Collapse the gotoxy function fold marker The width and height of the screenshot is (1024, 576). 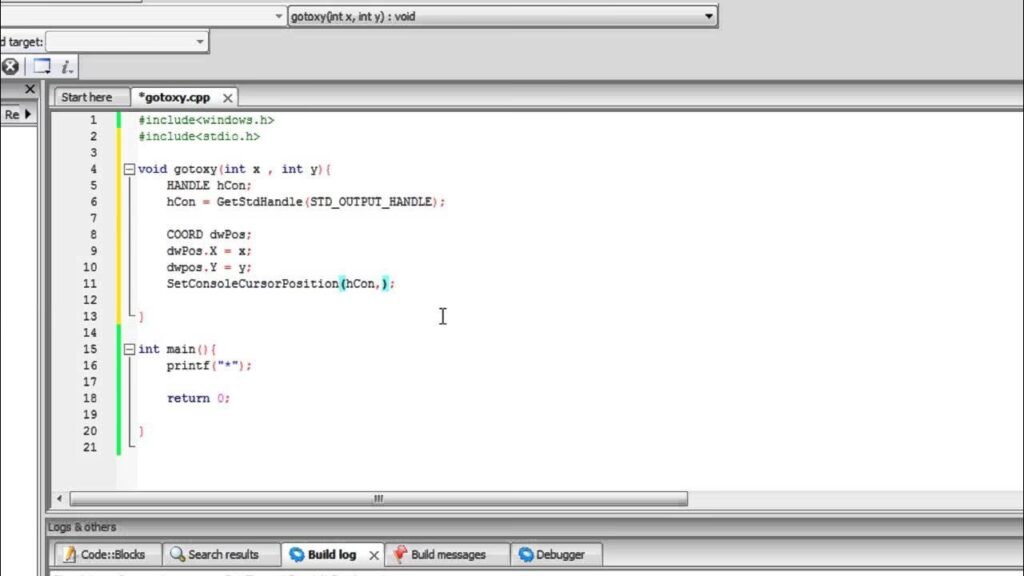click(129, 169)
